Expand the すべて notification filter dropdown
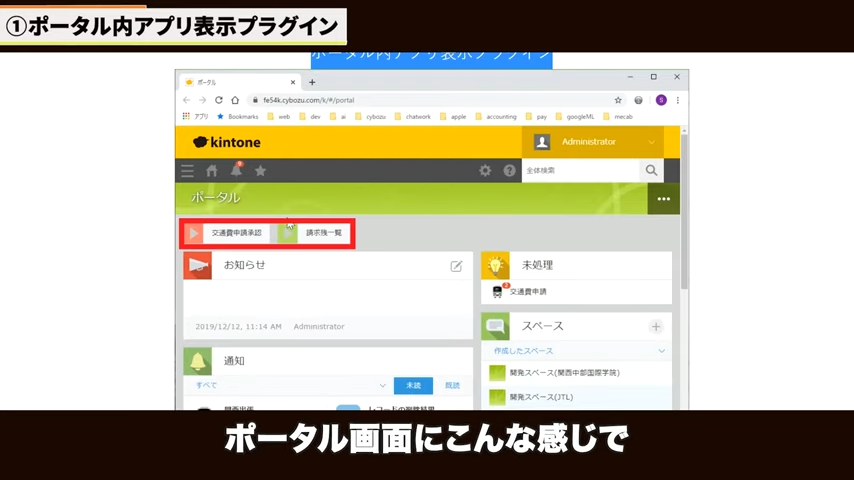Screen dimensions: 854x480 pos(291,385)
